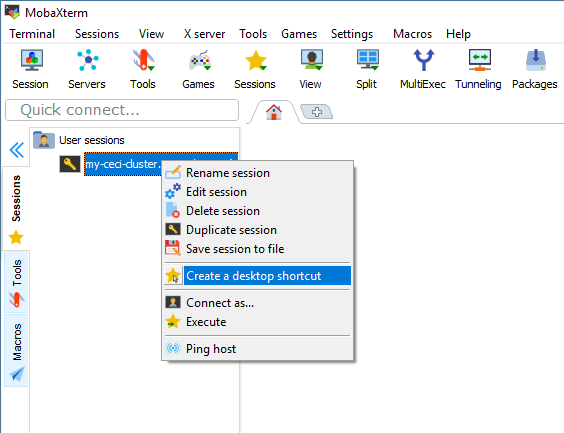
Task: Click the Connect as user icon
Action: pos(173,302)
